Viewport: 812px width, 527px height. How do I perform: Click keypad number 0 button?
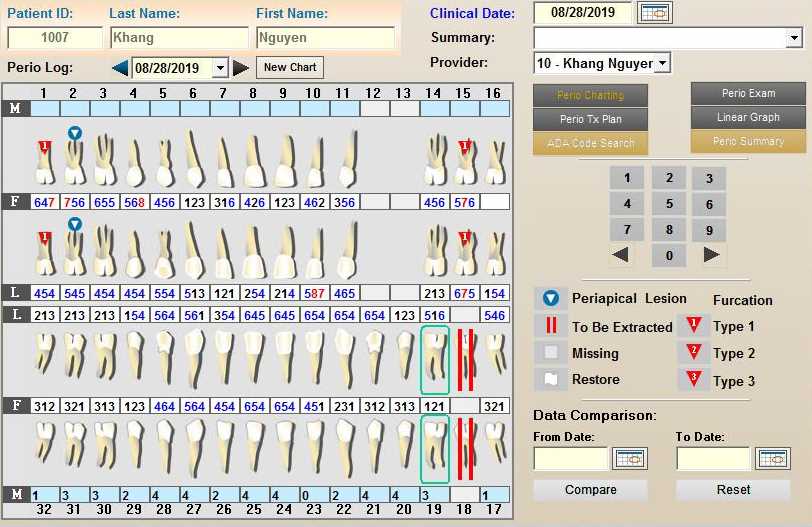(x=669, y=255)
